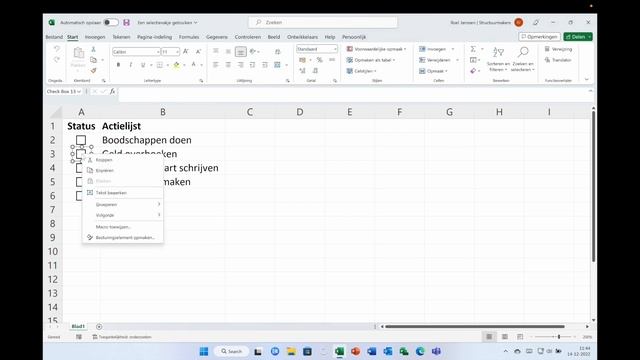Viewport: 640px width, 360px height.
Task: Select the Blad1 sheet tab
Action: pos(78,327)
